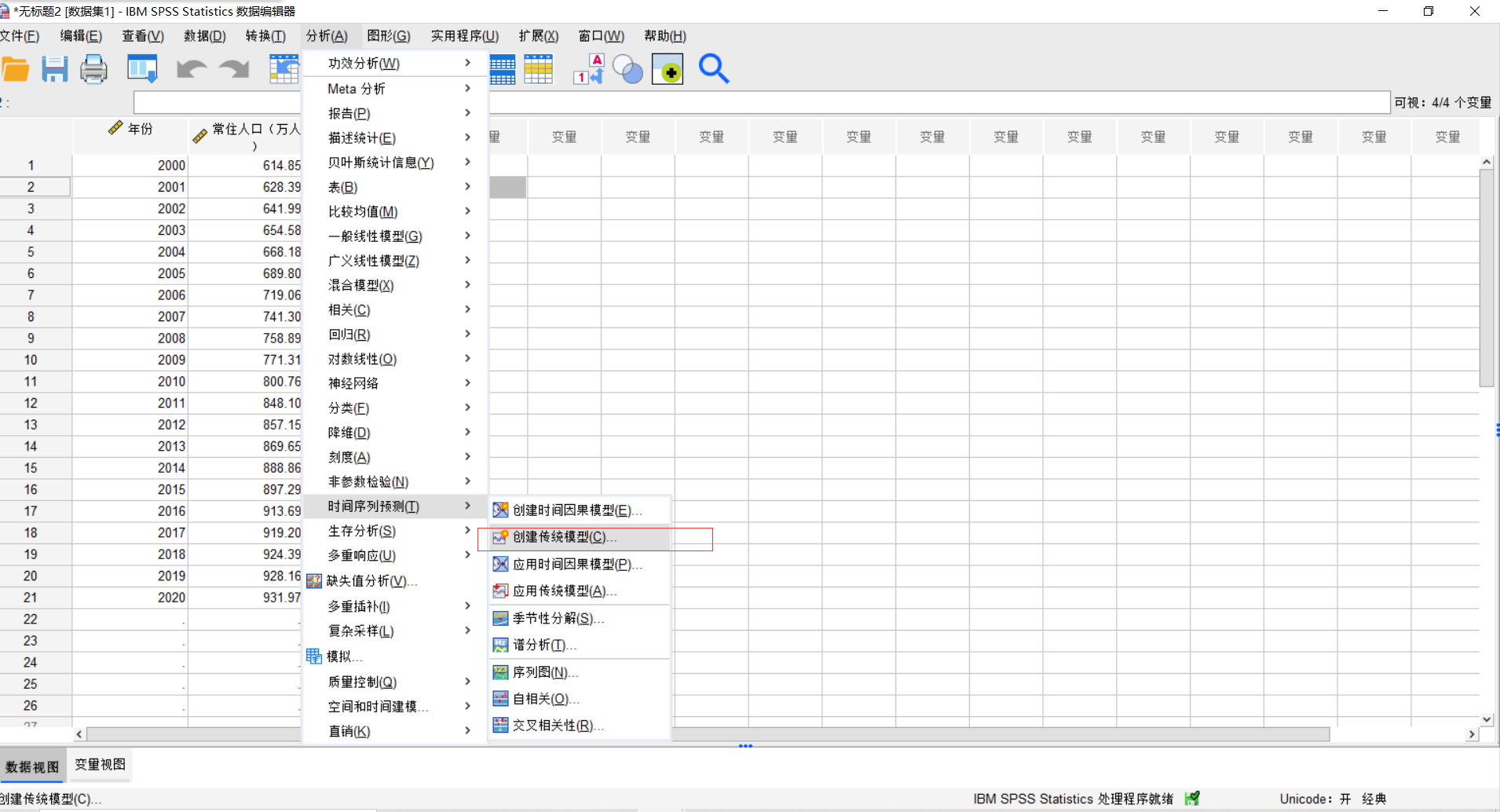1500x812 pixels.
Task: Click the show all variables plus icon
Action: pos(668,69)
